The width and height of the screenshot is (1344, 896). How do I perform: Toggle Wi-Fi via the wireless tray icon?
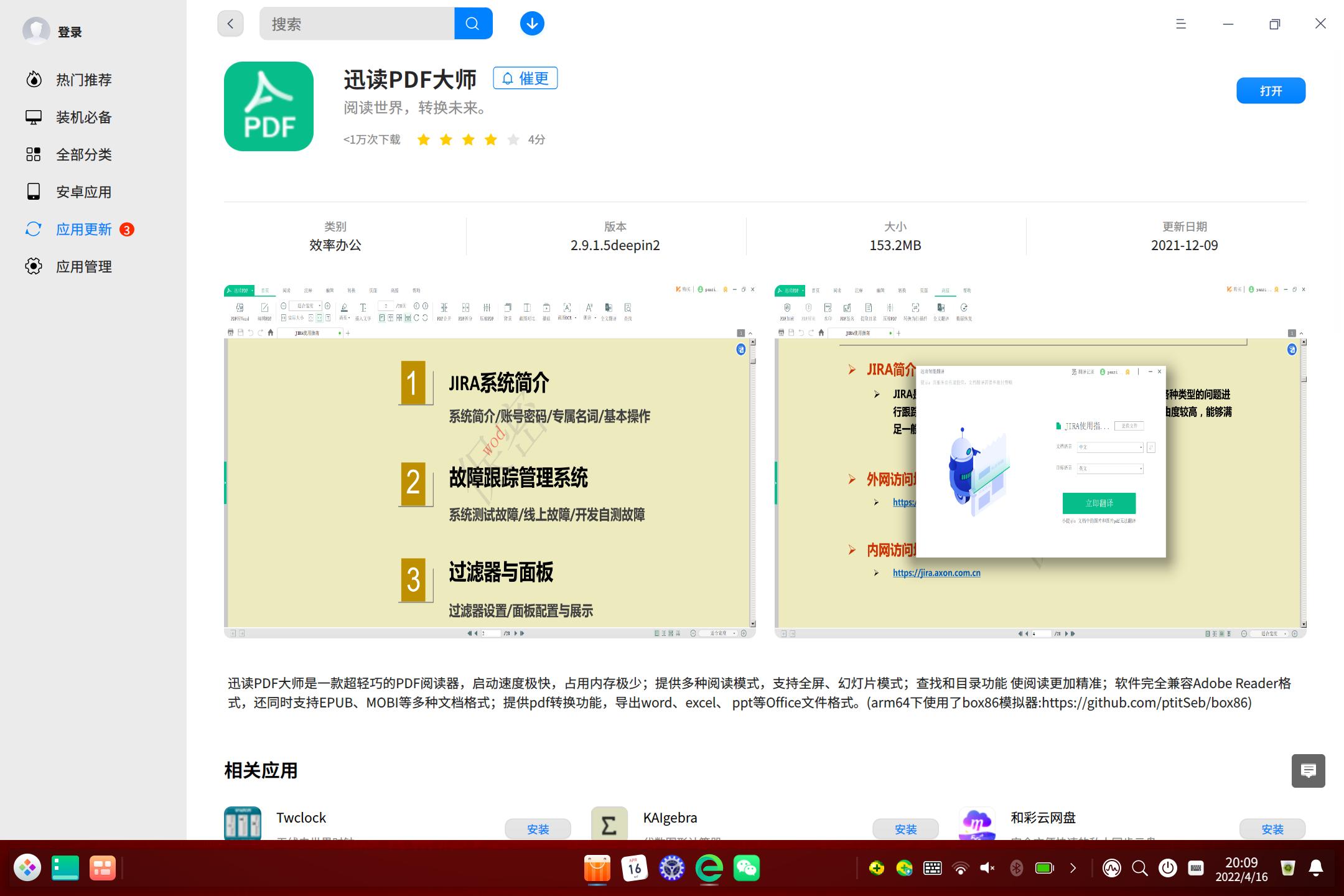coord(960,867)
